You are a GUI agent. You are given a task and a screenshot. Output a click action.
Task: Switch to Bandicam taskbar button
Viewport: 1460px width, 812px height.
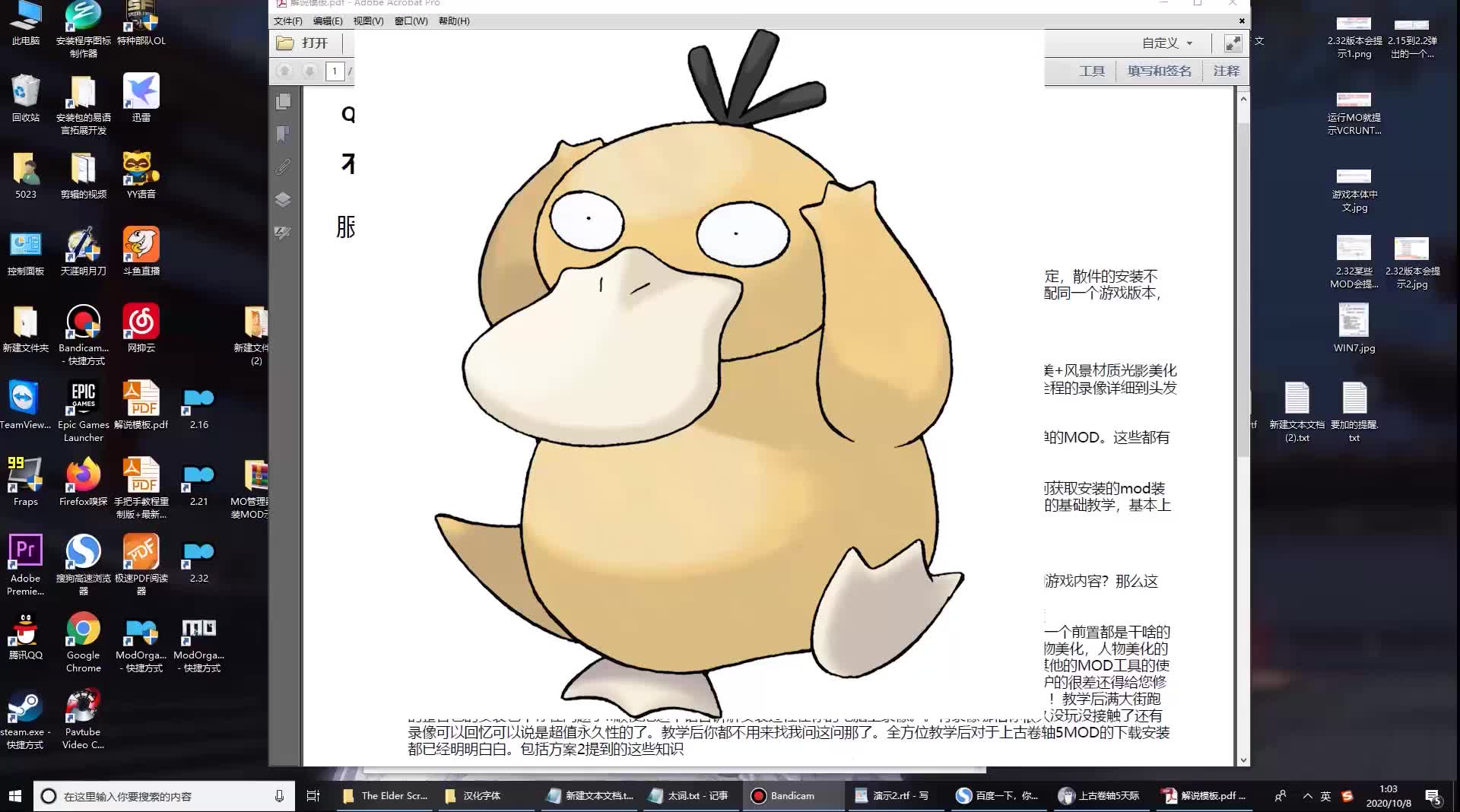pyautogui.click(x=793, y=796)
